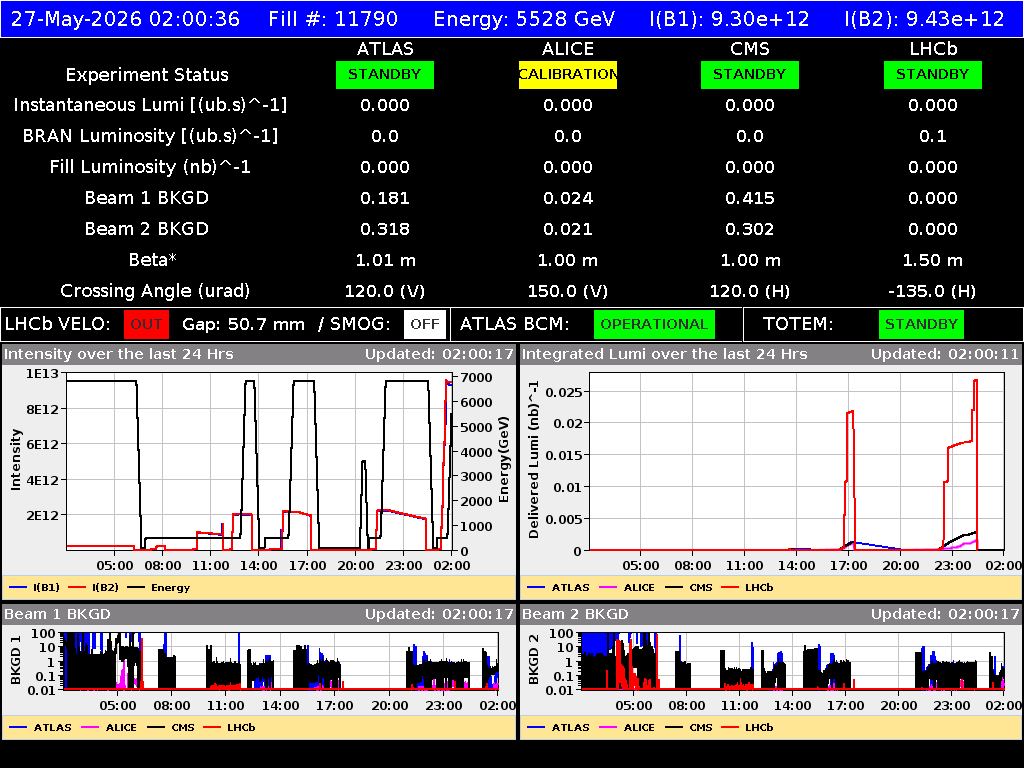
Task: Click the TOTEM STANDBY badge
Action: [921, 325]
